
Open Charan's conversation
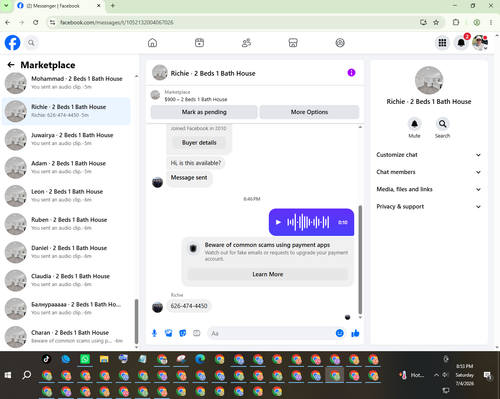click(67, 337)
